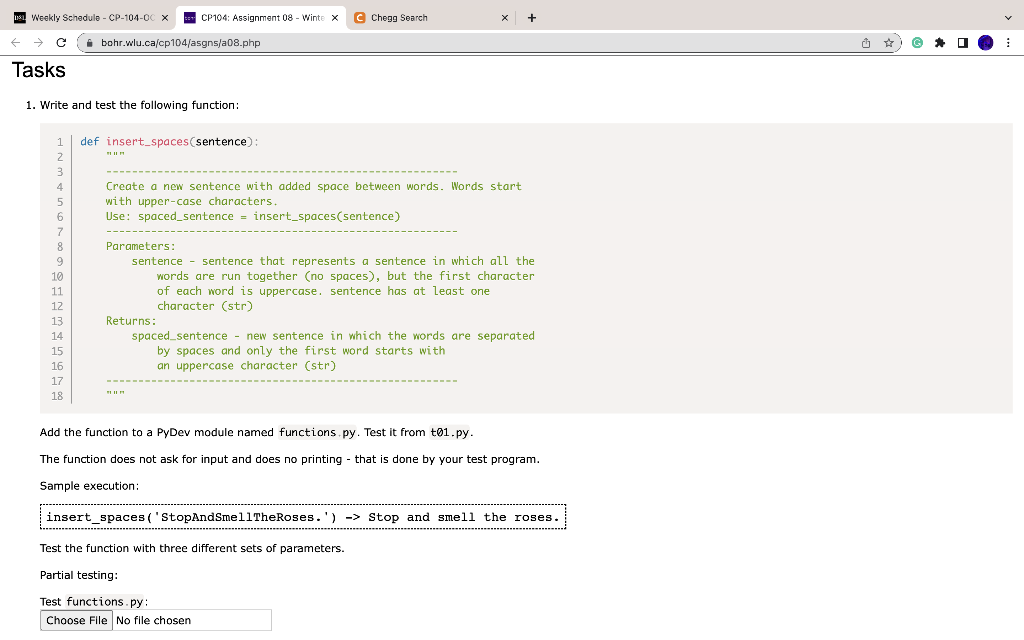
Task: Close the Weekly Schedule tab
Action: tap(166, 17)
